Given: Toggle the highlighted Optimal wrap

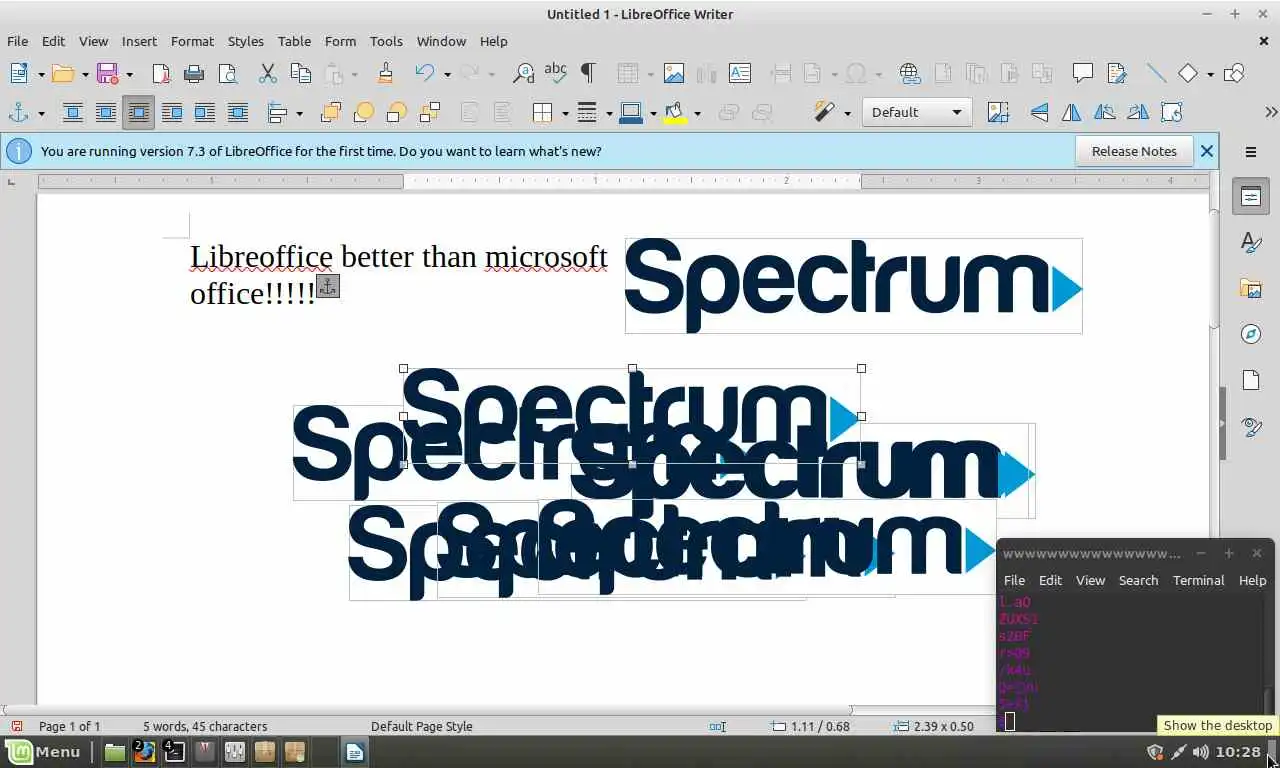Looking at the screenshot, I should pyautogui.click(x=138, y=112).
